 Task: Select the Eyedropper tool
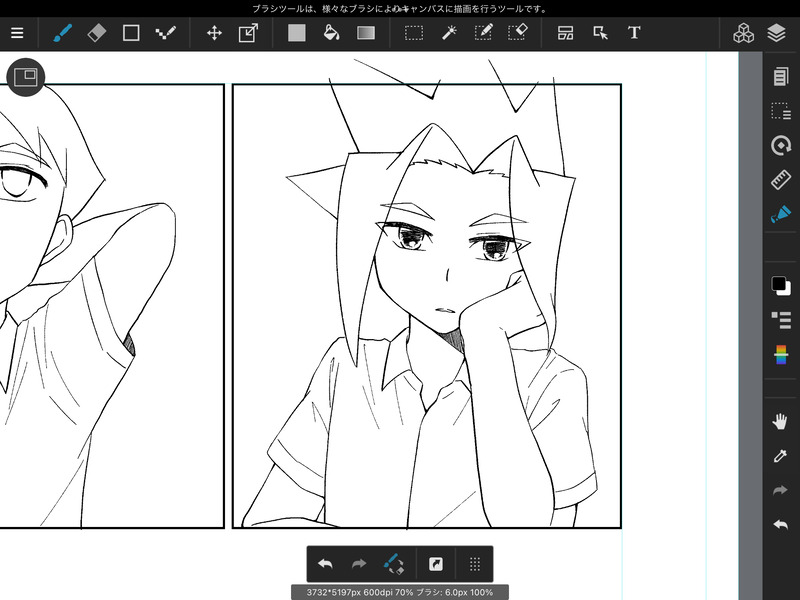point(781,456)
